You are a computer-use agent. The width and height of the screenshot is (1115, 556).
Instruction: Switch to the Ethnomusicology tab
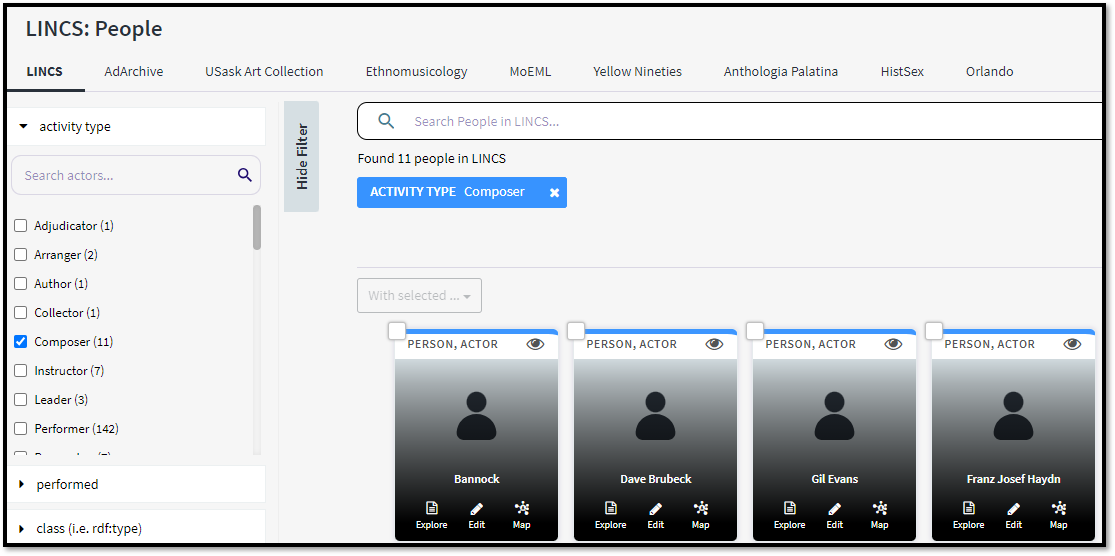pos(416,72)
